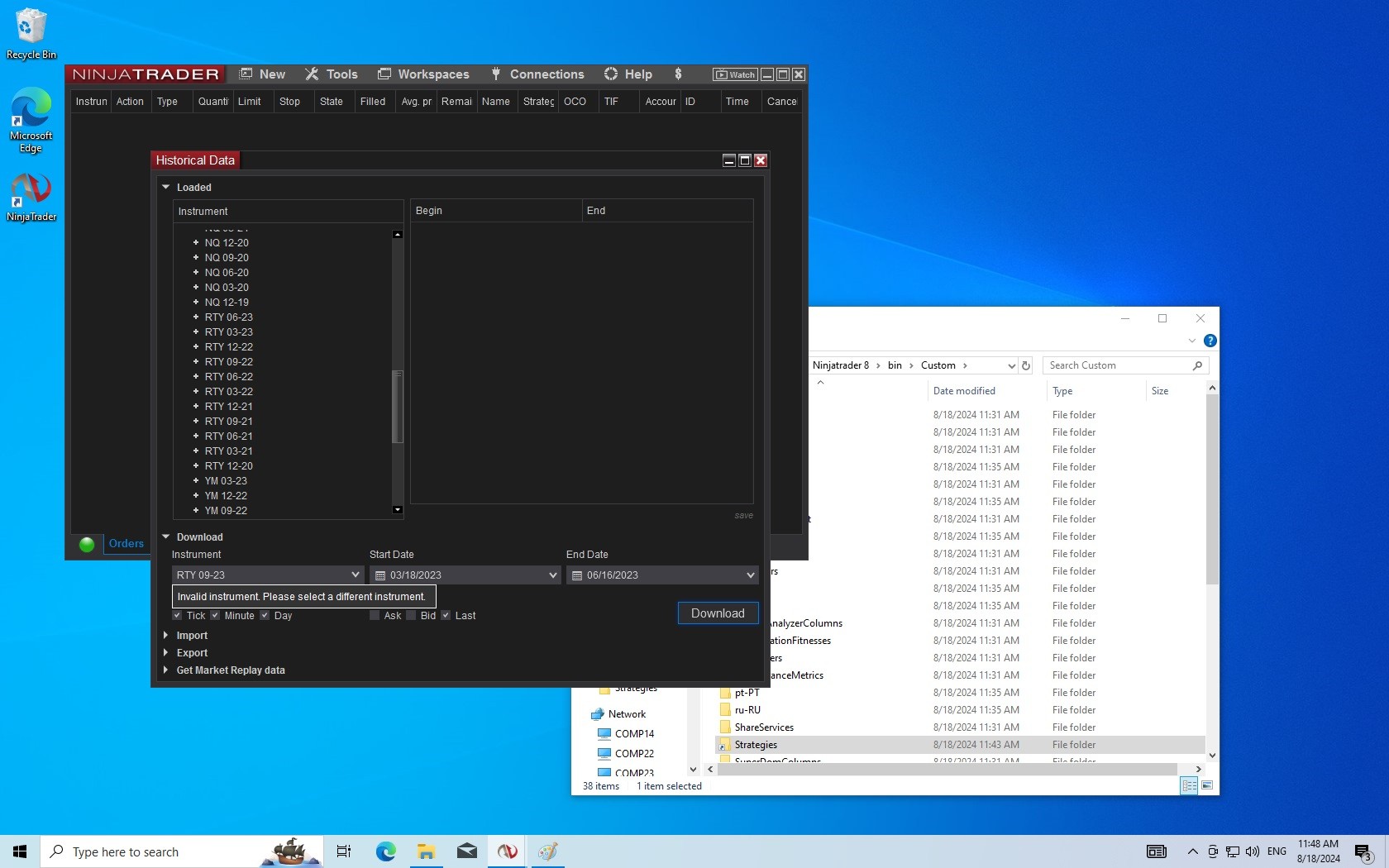This screenshot has width=1389, height=868.
Task: Open NinjaTrader from the taskbar icon
Action: pyautogui.click(x=508, y=851)
